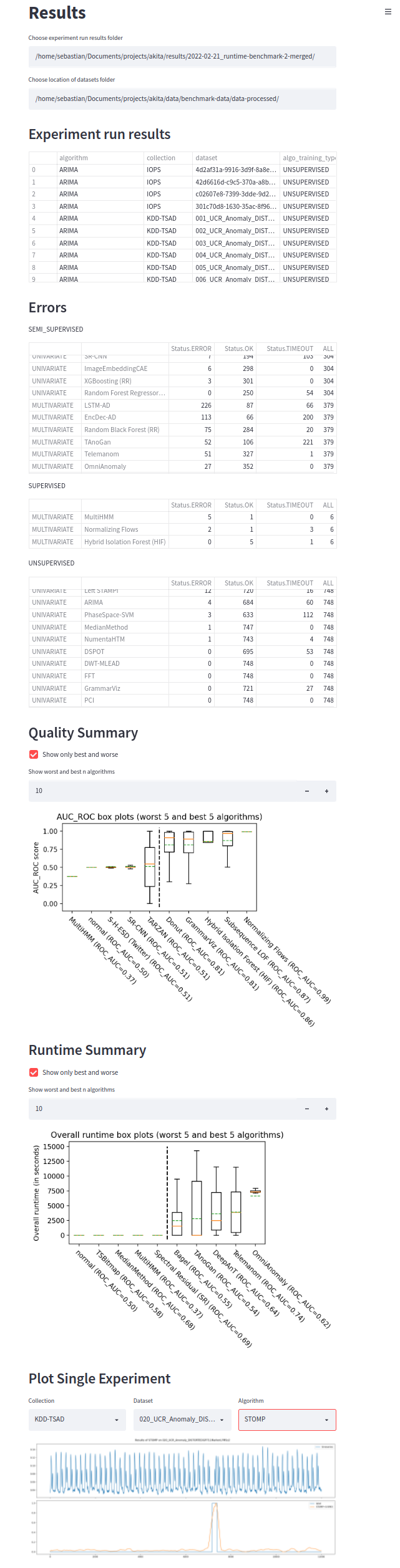Select the Telemanom algorithm cell
The image size is (400, 1568).
(125, 455)
